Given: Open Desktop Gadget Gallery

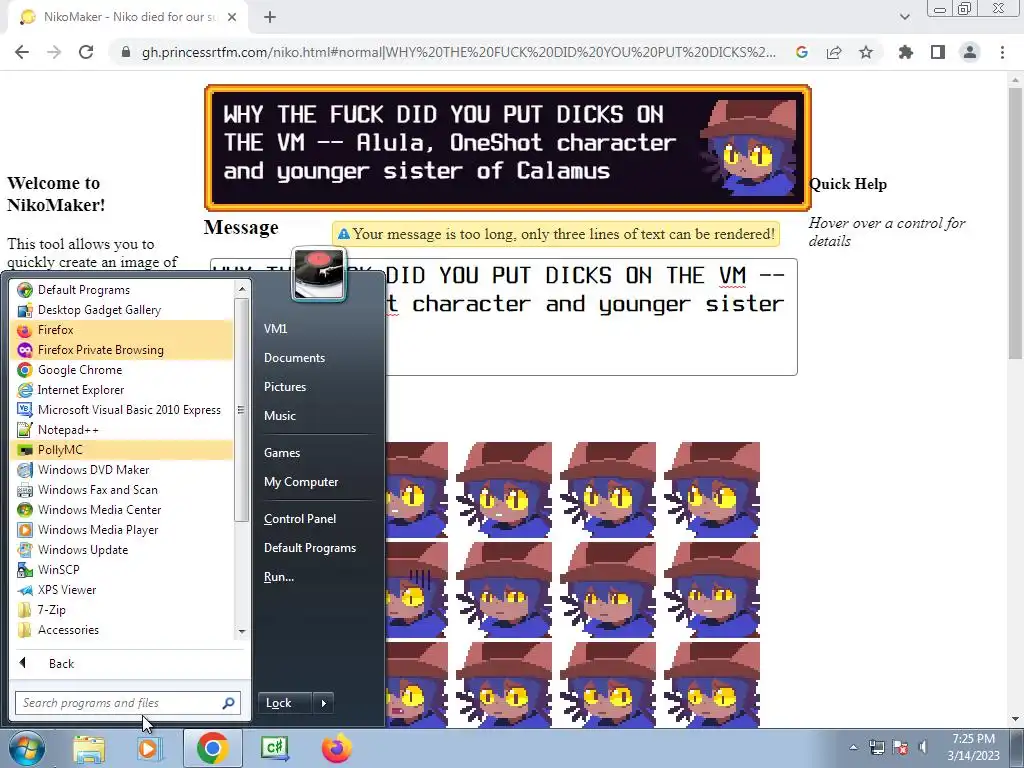Looking at the screenshot, I should coord(121,310).
